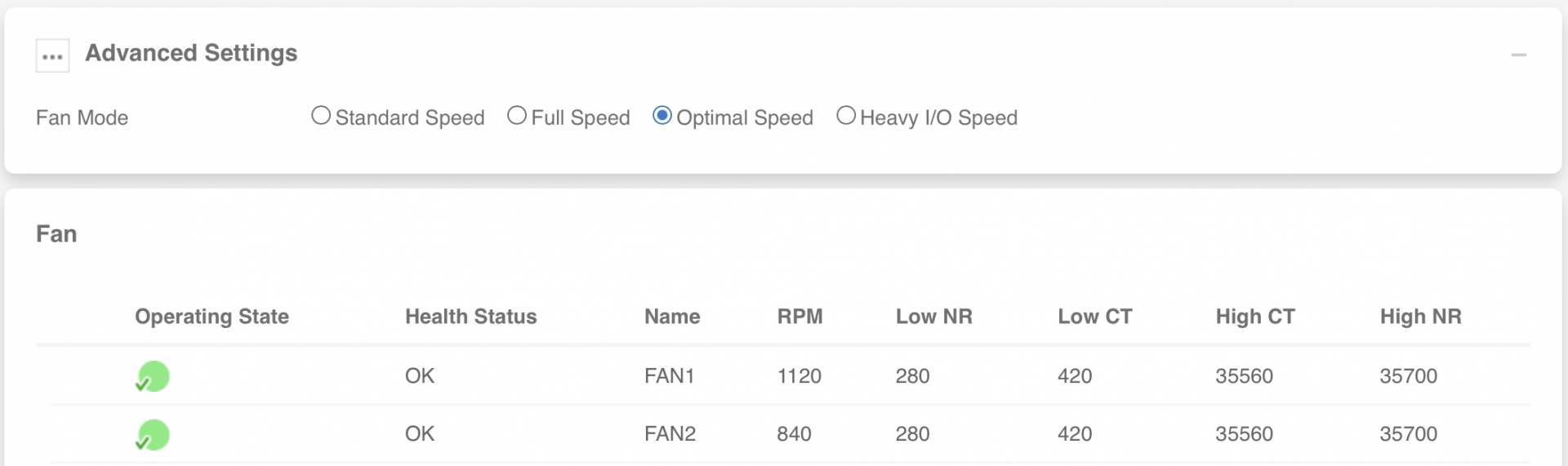The height and width of the screenshot is (466, 1568).
Task: Sort by Health Status column header
Action: pyautogui.click(x=471, y=317)
